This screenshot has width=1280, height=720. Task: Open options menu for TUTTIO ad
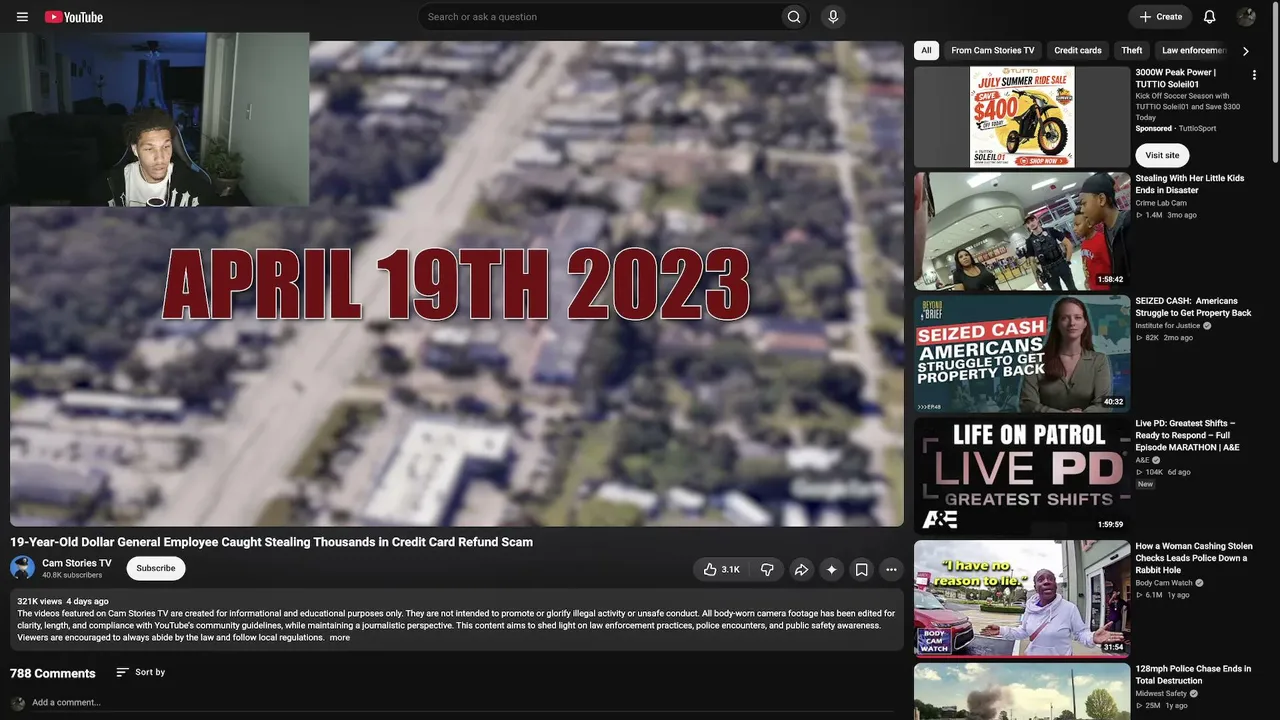coord(1254,75)
